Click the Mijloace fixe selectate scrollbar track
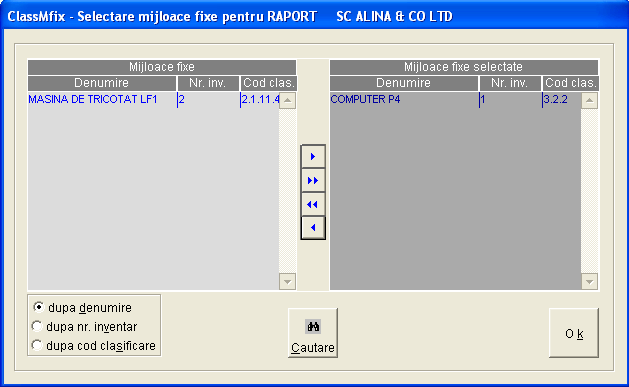The height and width of the screenshot is (387, 629). [x=589, y=191]
